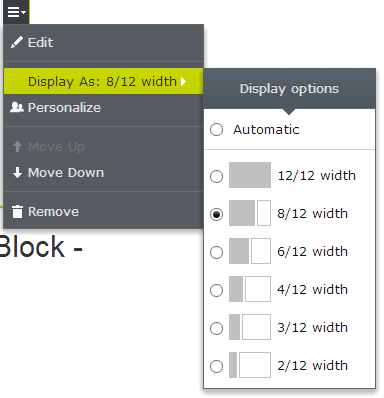Expand Display As submenu arrow
The image size is (384, 398).
coord(183,82)
